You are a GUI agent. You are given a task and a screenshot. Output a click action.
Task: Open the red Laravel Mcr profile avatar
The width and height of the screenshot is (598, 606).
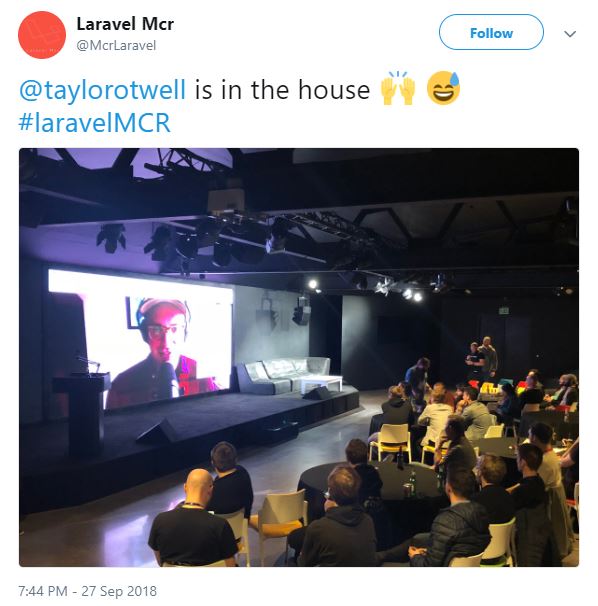42,35
